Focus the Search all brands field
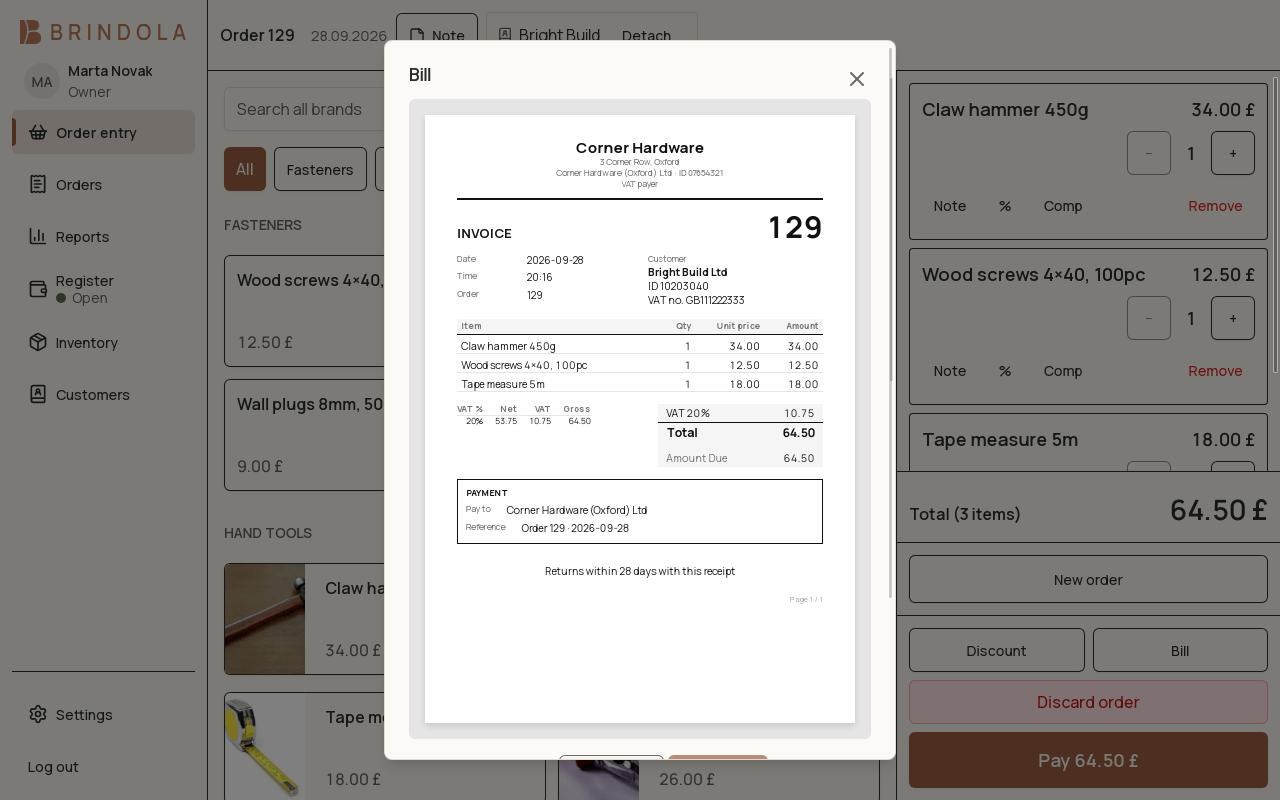1280x800 pixels. pyautogui.click(x=304, y=109)
